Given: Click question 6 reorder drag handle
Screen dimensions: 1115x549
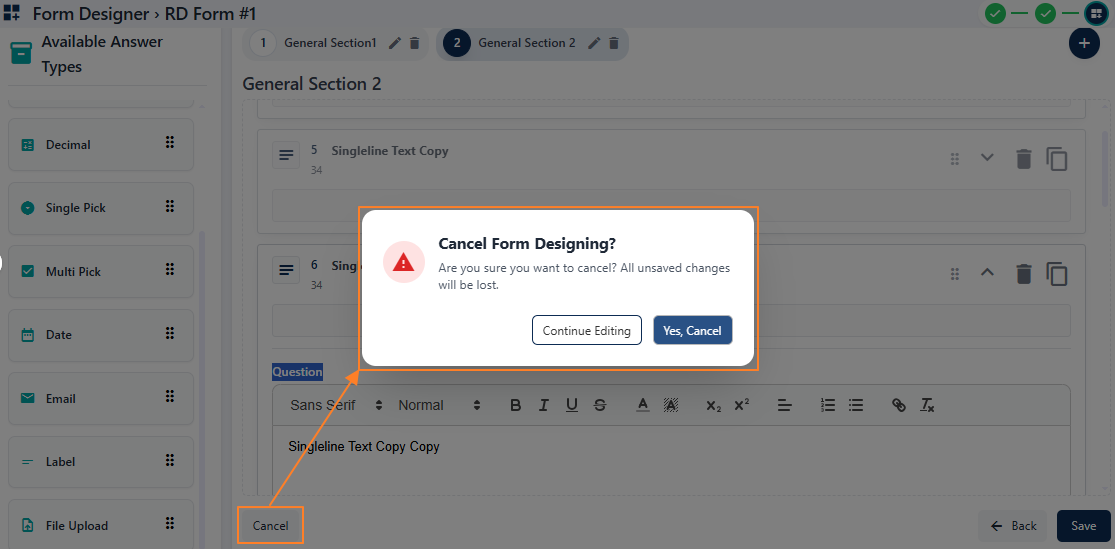Looking at the screenshot, I should click(955, 274).
